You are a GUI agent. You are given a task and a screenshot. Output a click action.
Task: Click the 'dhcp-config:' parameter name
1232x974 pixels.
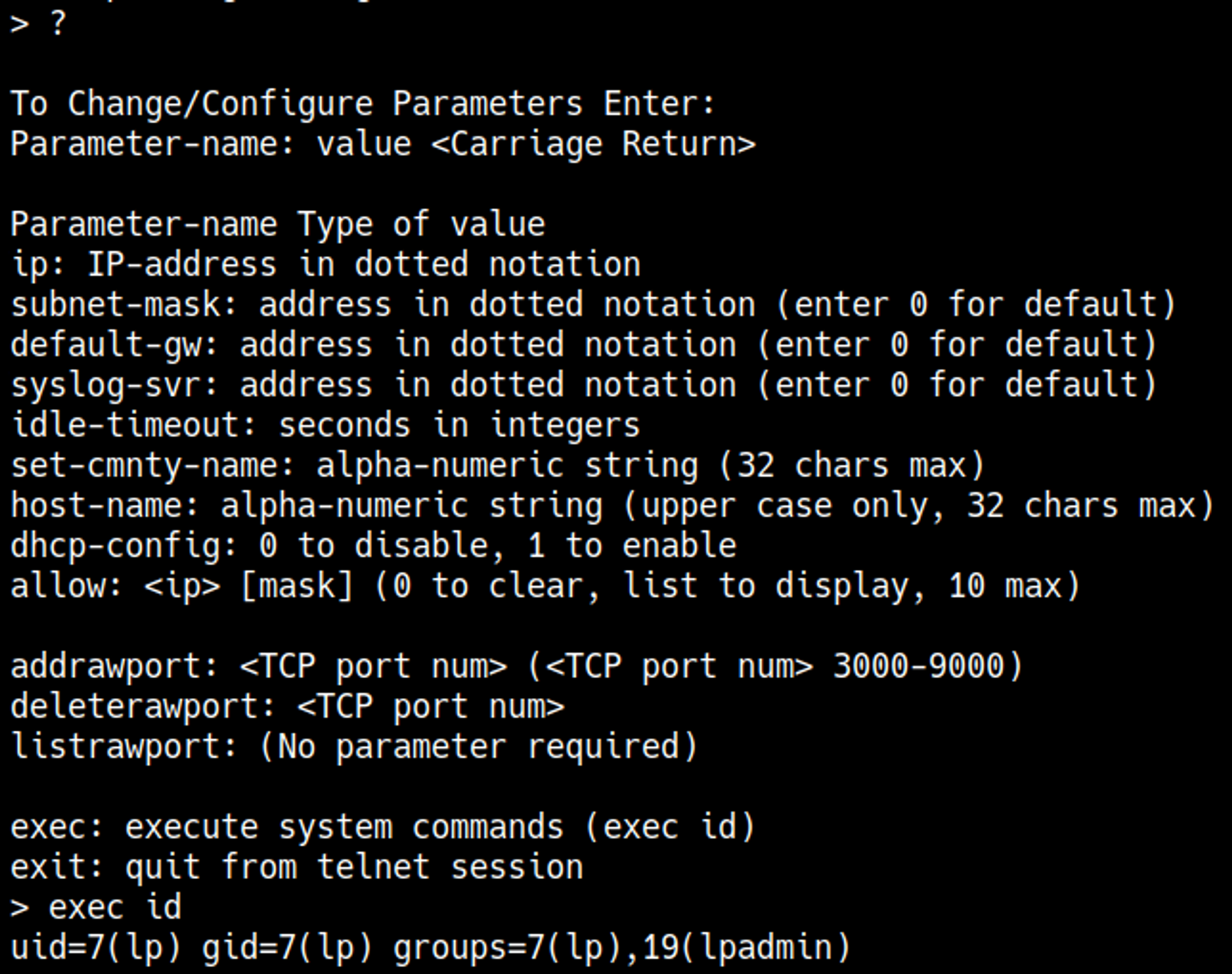(124, 546)
